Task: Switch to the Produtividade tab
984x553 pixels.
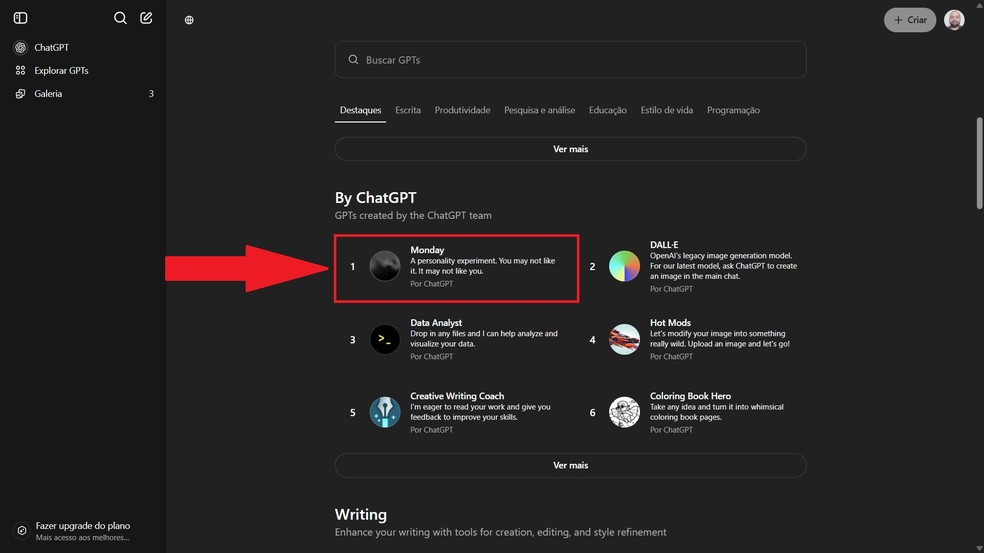Action: pyautogui.click(x=463, y=110)
